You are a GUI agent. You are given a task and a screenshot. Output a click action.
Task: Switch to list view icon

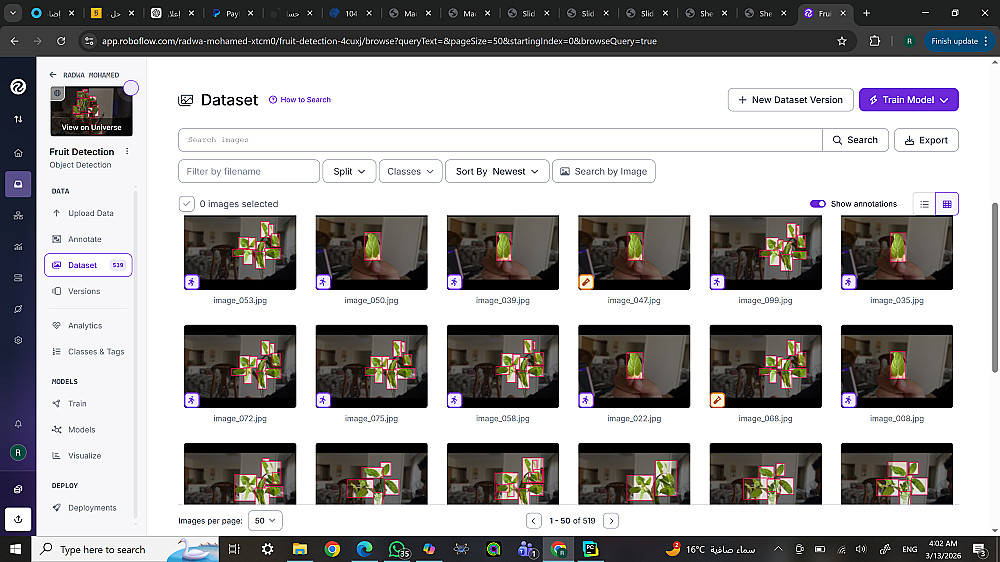924,204
